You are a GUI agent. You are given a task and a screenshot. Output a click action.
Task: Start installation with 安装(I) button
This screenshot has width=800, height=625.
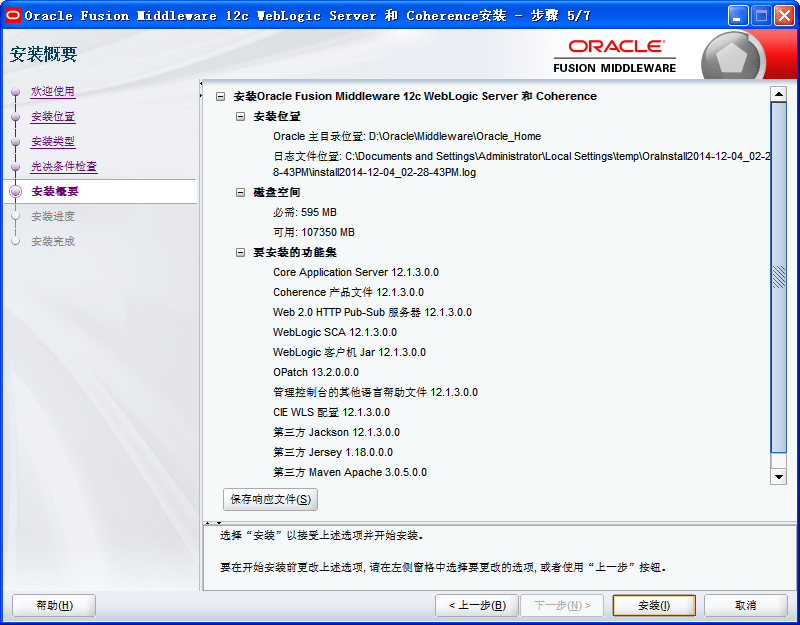tap(654, 606)
